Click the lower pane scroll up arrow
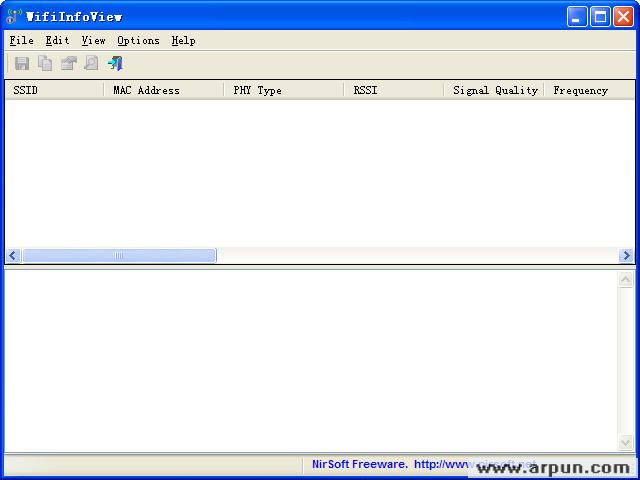This screenshot has width=640, height=480. click(626, 280)
